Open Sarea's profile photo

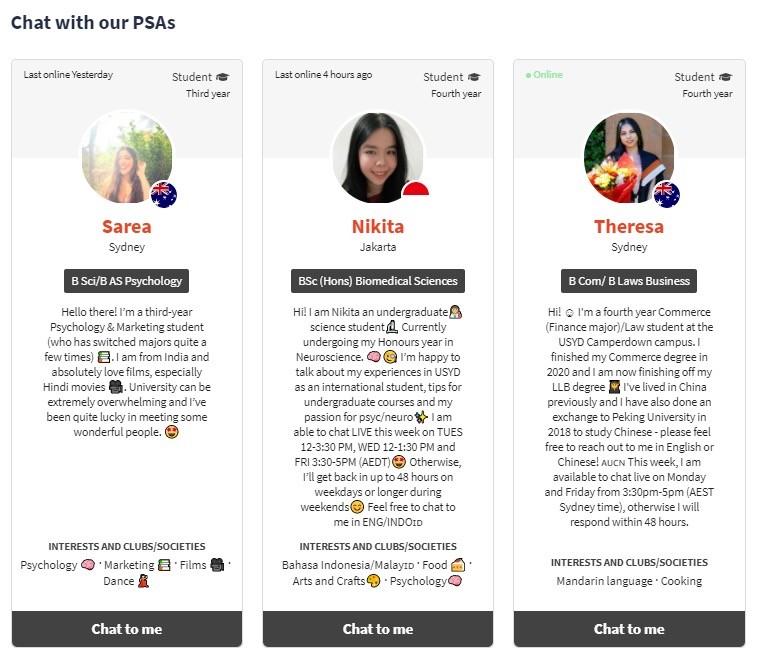click(x=127, y=158)
